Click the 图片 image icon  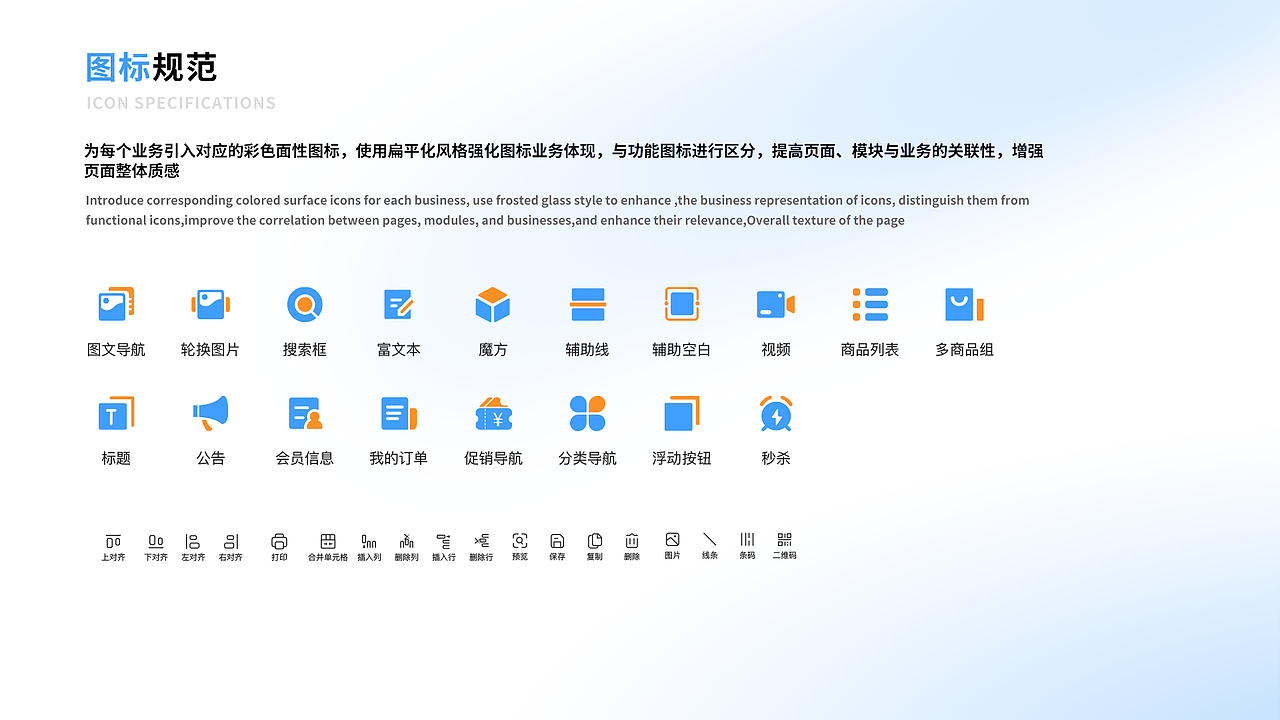tap(672, 539)
